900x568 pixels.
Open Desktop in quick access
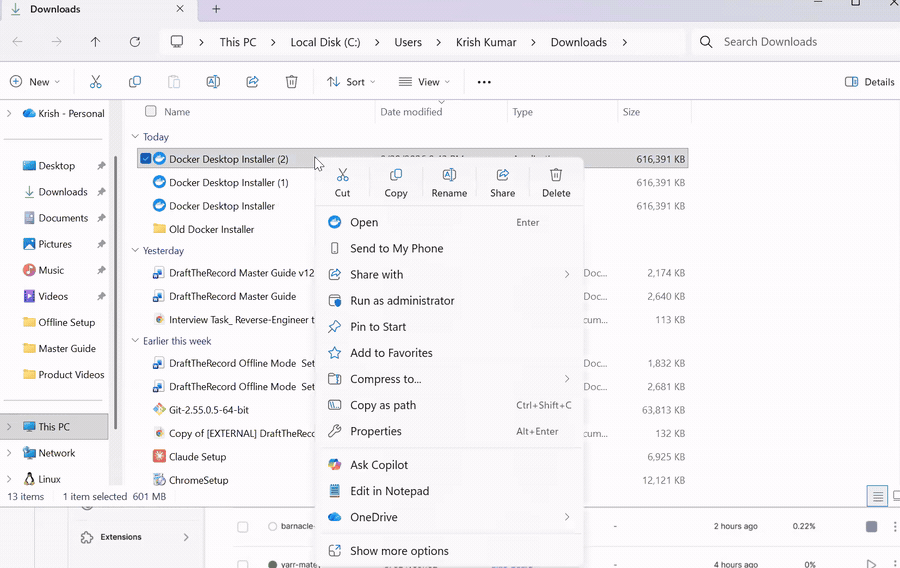click(56, 166)
